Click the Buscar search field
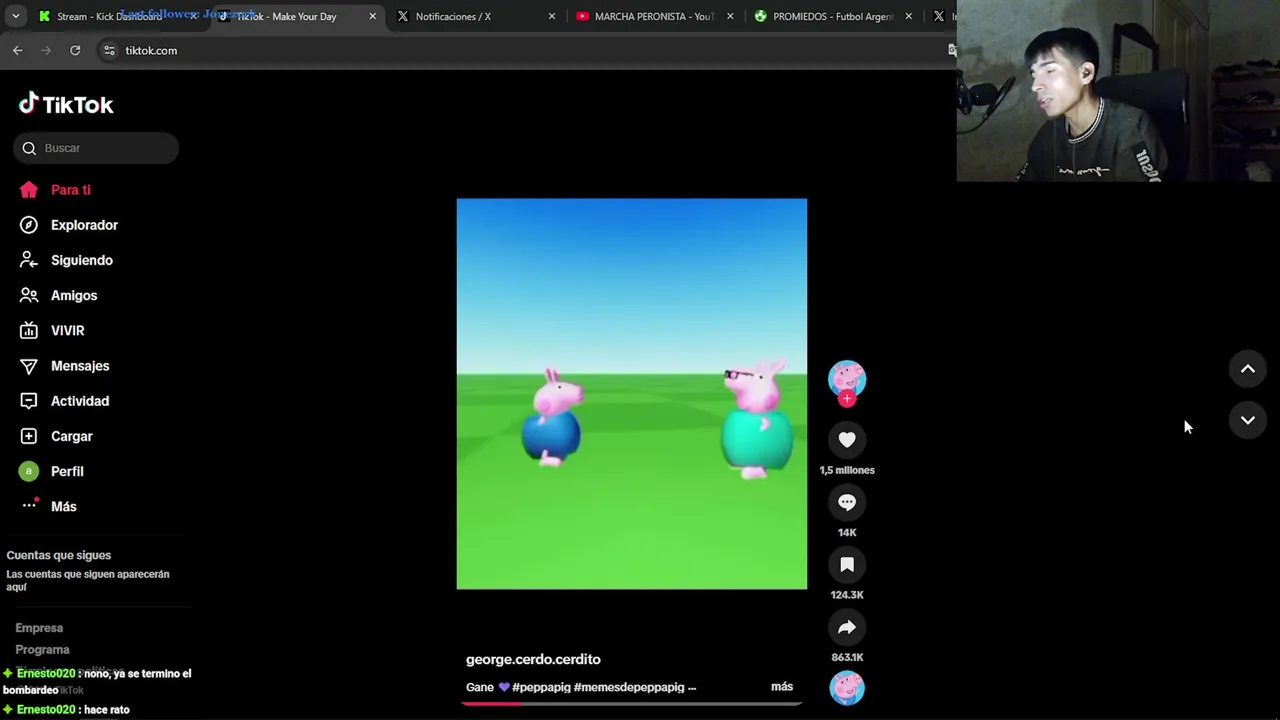The image size is (1280, 720). (x=96, y=148)
